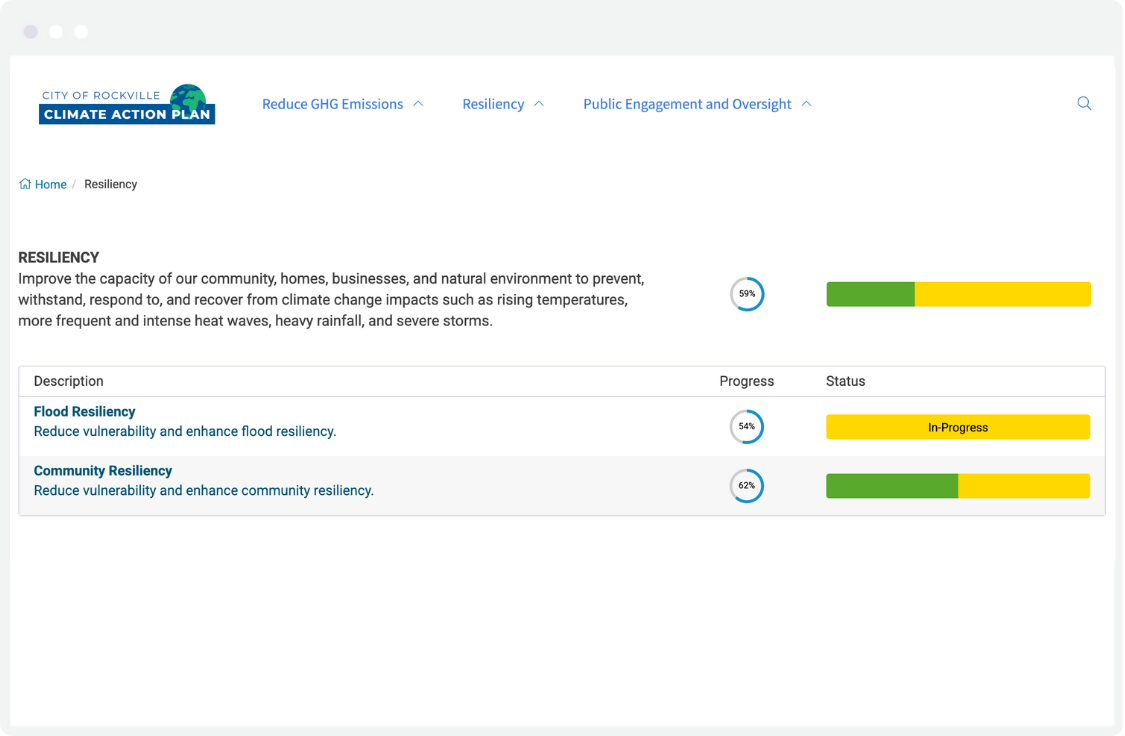Click Home in the breadcrumb trail
The image size is (1125, 736).
coord(49,183)
